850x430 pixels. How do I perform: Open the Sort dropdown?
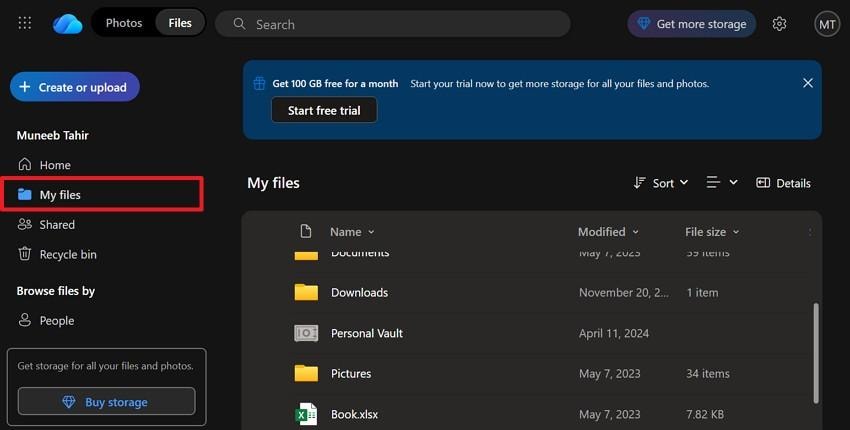pyautogui.click(x=661, y=183)
